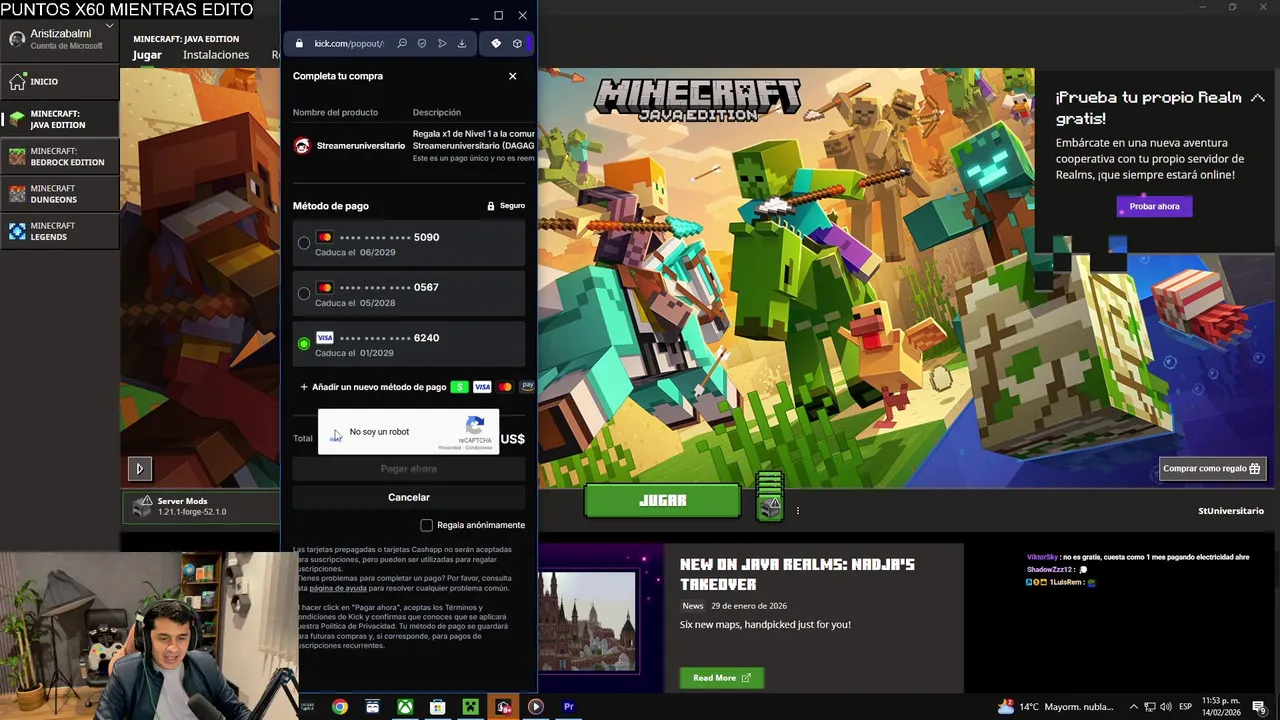Click the skin chest icon beside JUGAR
The width and height of the screenshot is (1280, 720).
pyautogui.click(x=769, y=496)
